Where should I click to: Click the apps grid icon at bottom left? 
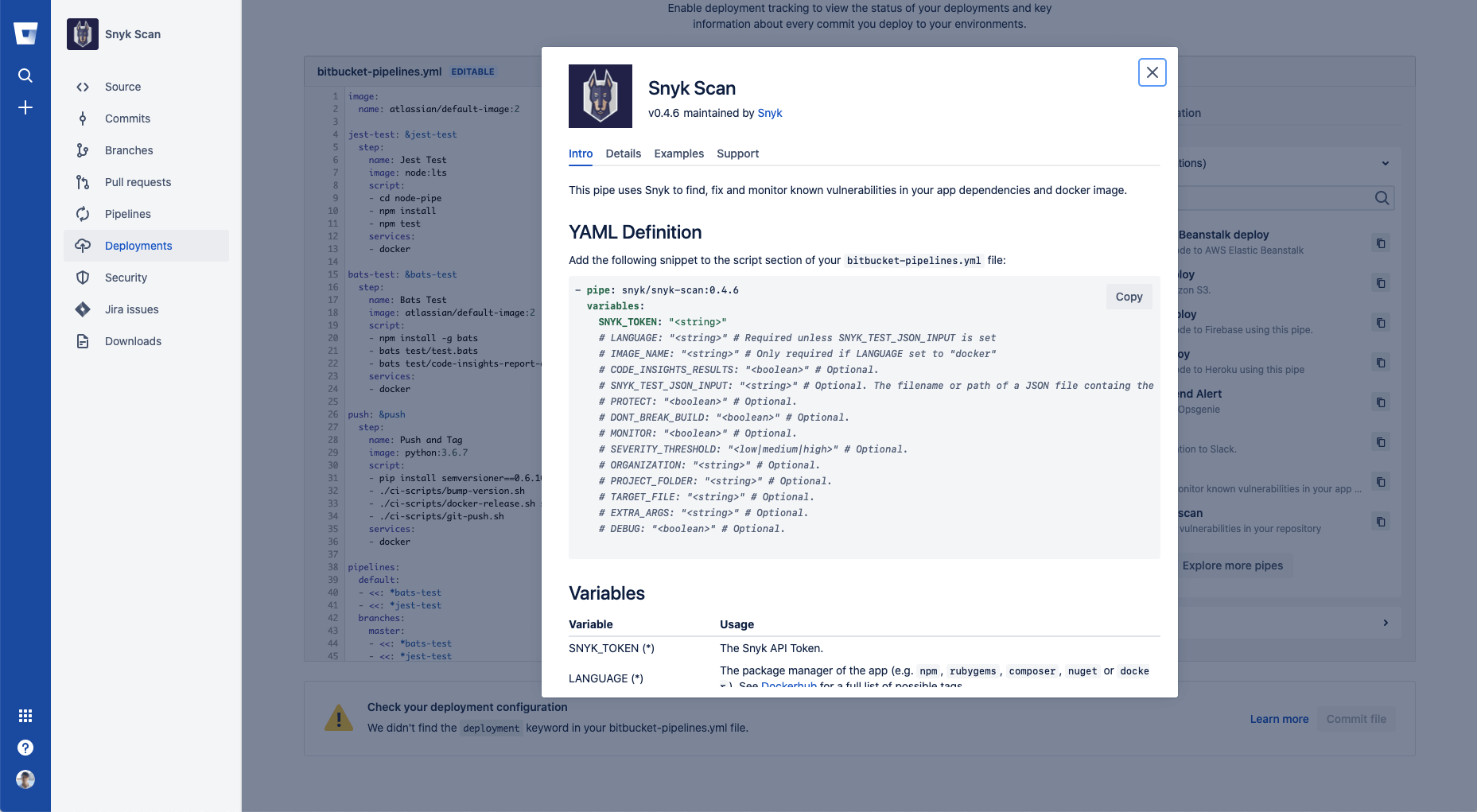click(x=25, y=716)
